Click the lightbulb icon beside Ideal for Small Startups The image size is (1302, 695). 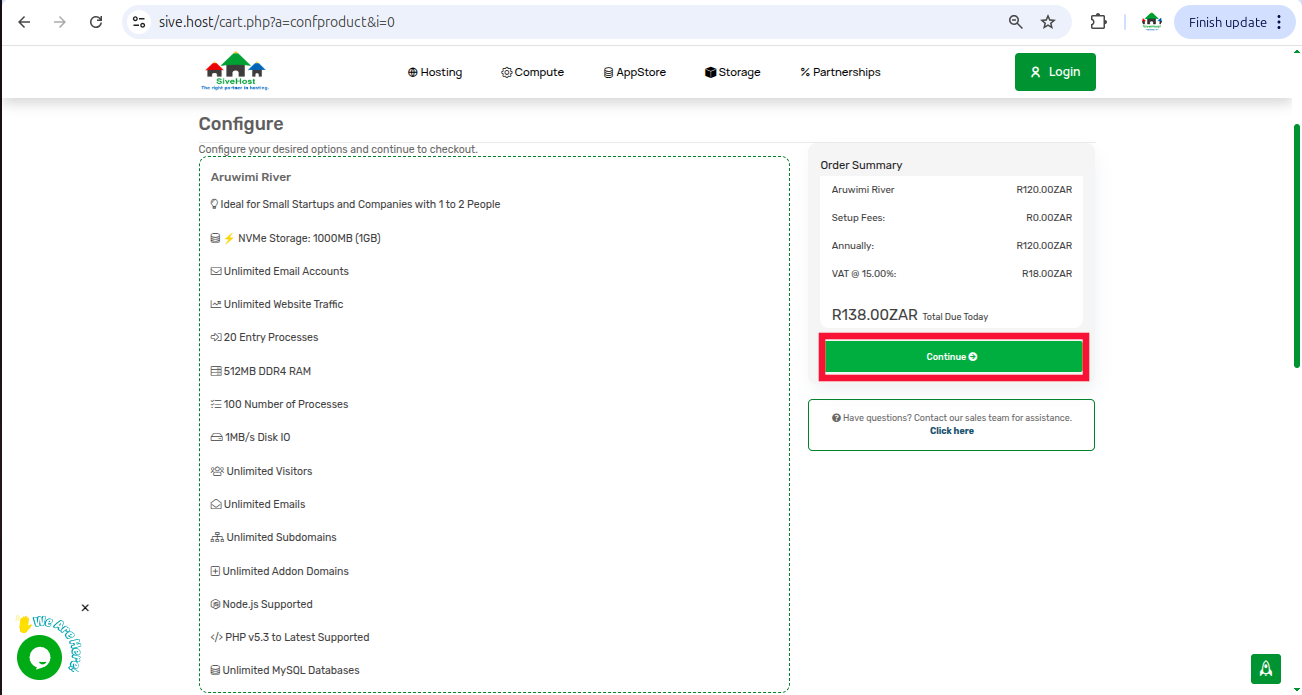coord(214,204)
